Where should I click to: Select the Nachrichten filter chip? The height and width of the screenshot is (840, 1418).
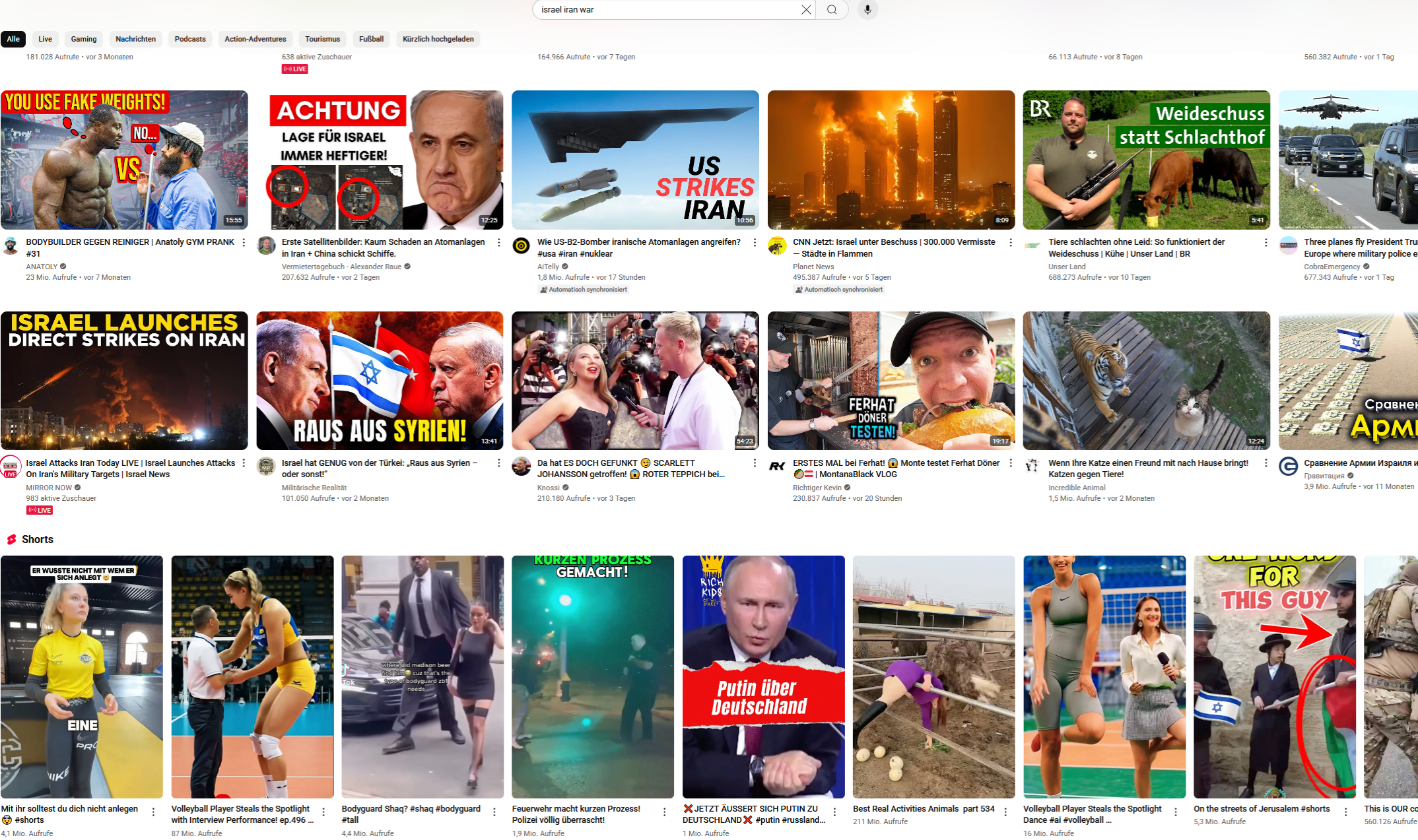tap(135, 39)
